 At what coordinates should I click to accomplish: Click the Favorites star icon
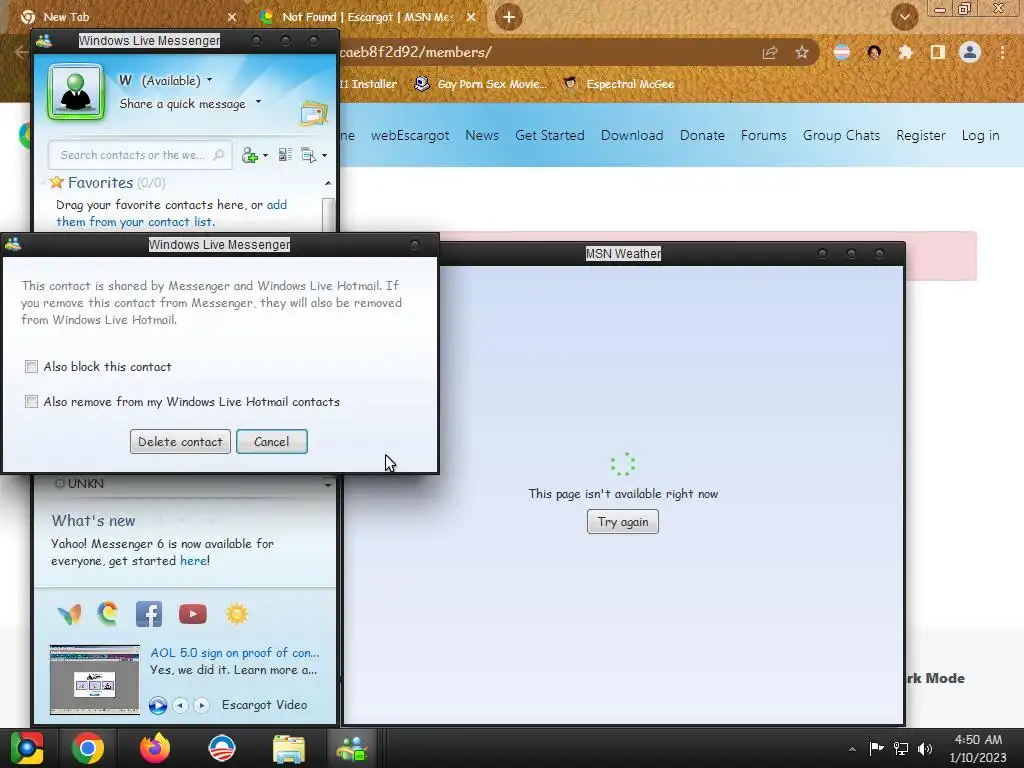pos(56,182)
